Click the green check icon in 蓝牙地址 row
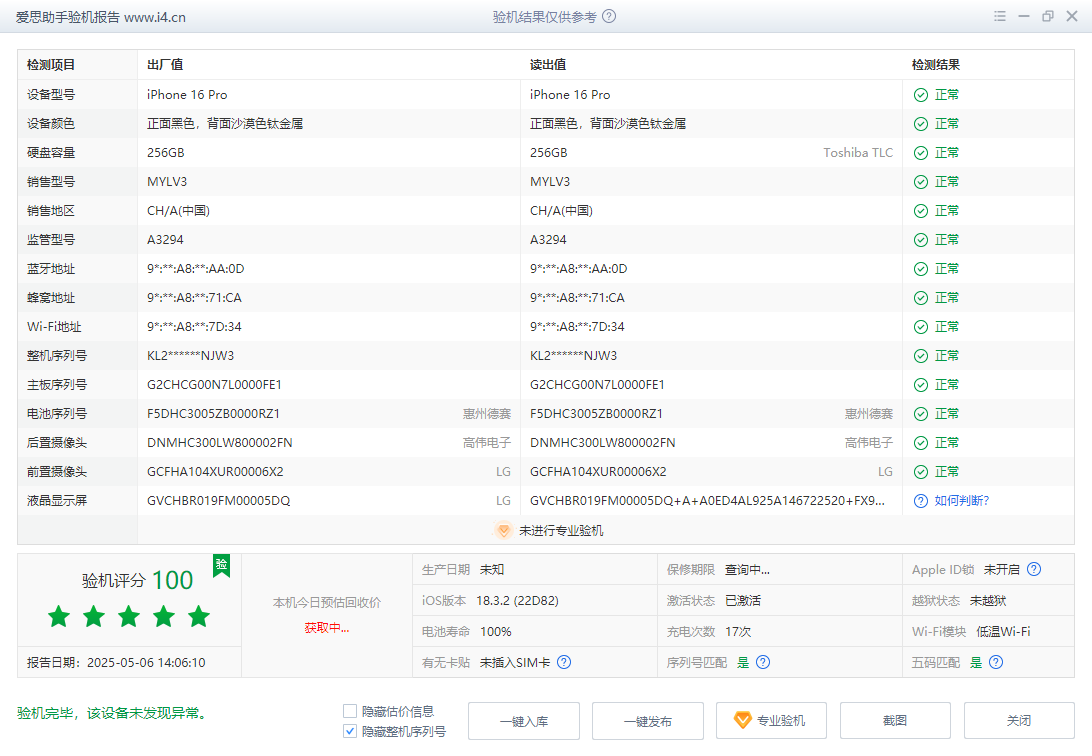 pyautogui.click(x=921, y=269)
